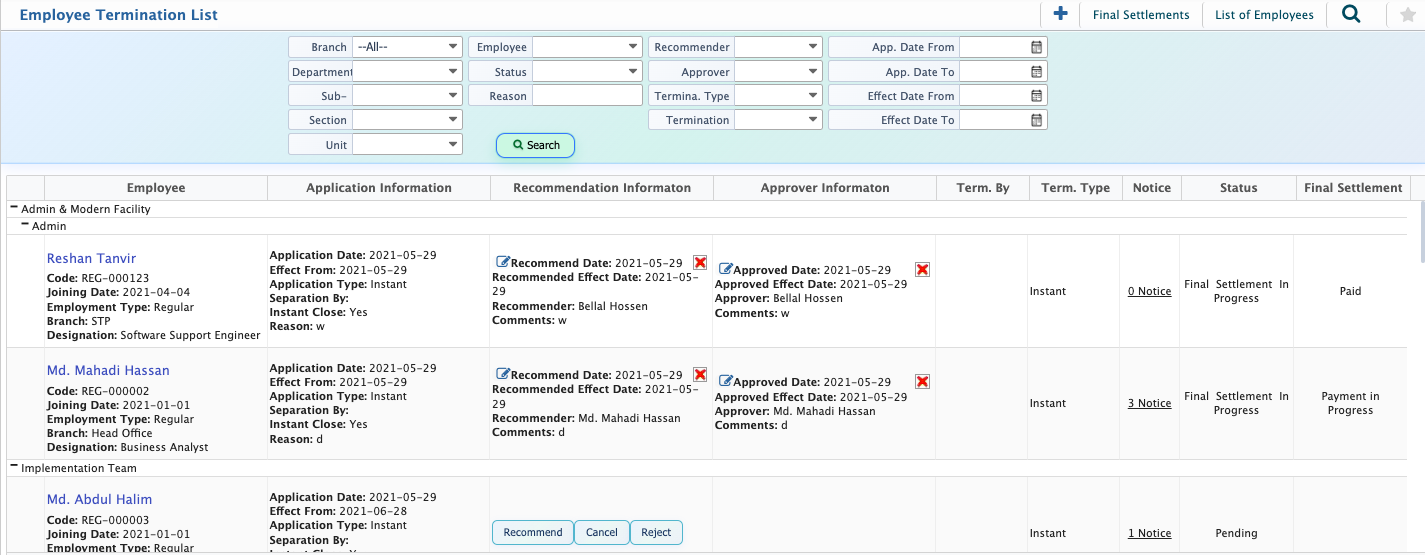The width and height of the screenshot is (1425, 555).
Task: Open List of Employees page
Action: (x=1264, y=15)
